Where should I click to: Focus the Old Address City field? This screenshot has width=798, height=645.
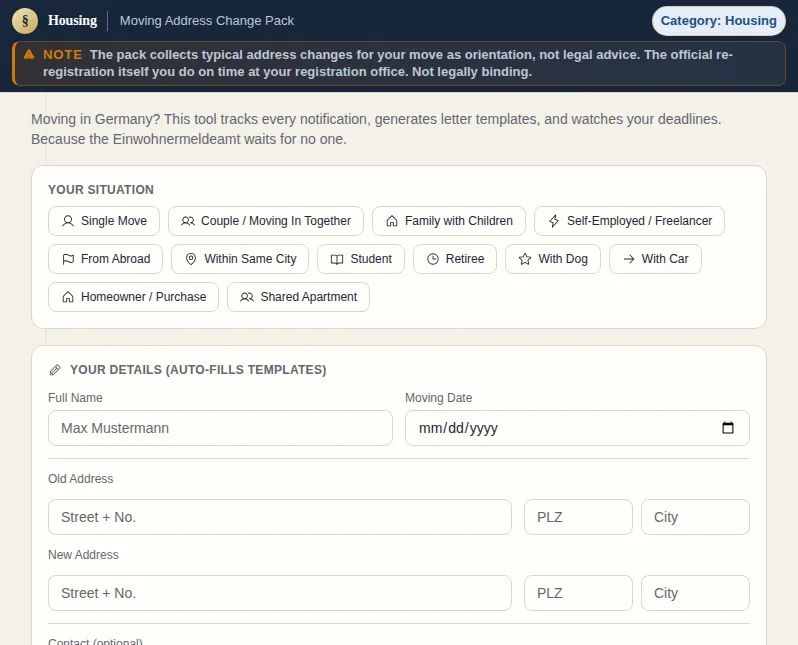695,517
